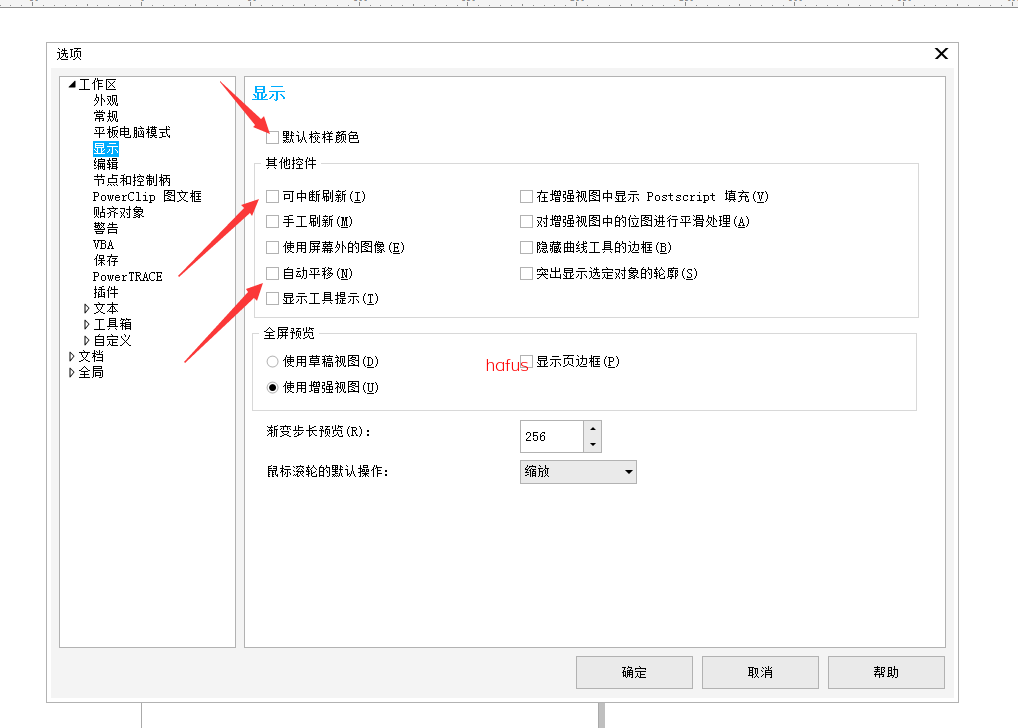Select the 文本 tree label
Image resolution: width=1018 pixels, height=728 pixels.
106,308
